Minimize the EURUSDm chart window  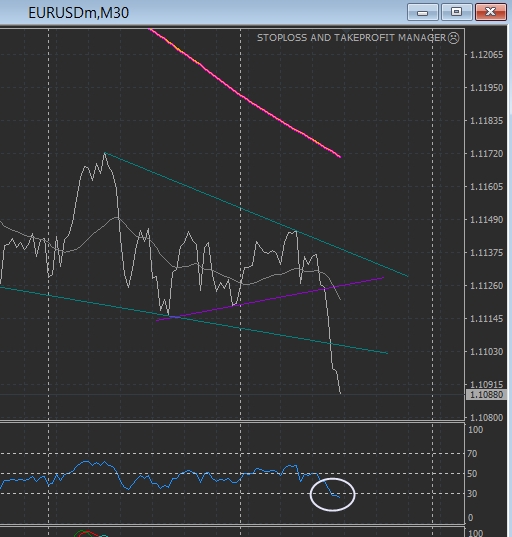423,12
